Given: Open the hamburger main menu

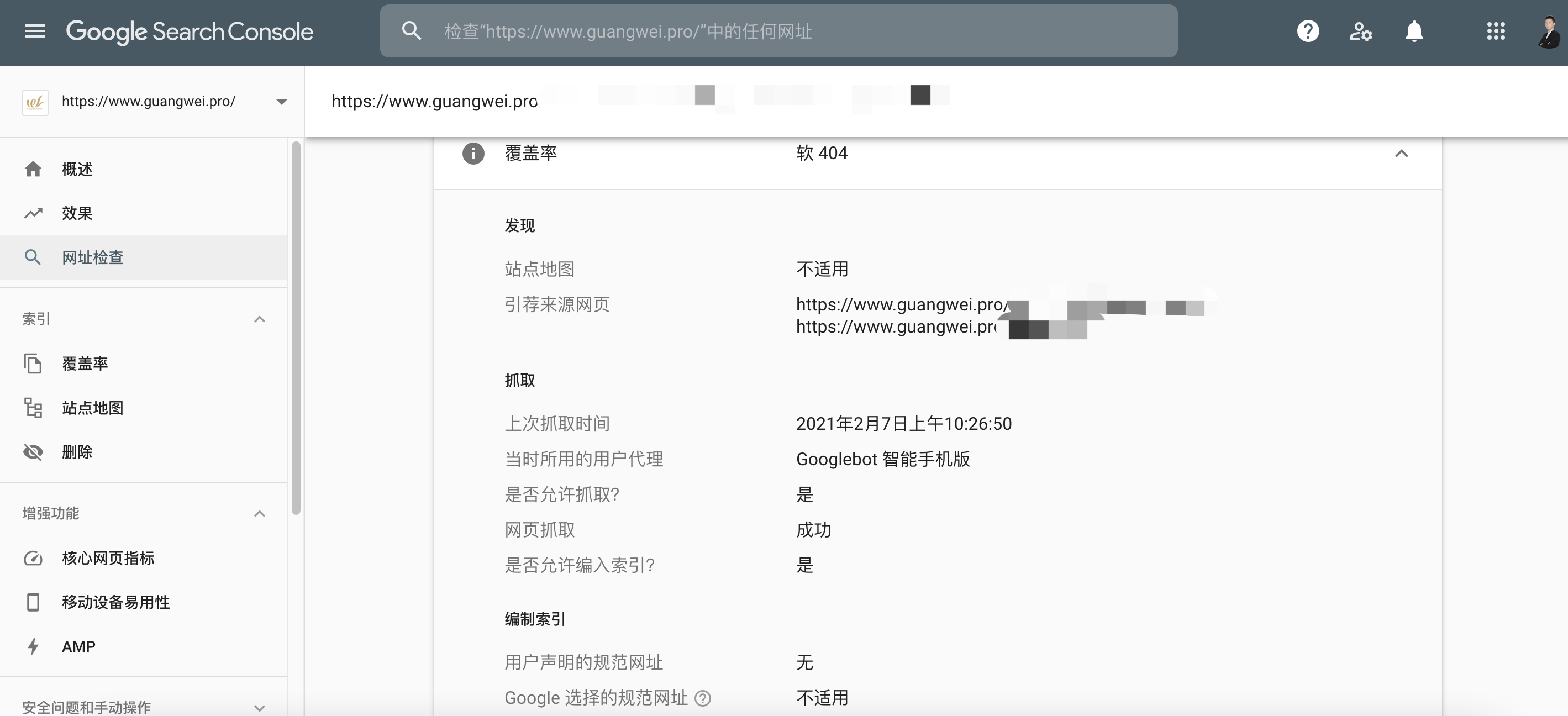Looking at the screenshot, I should coord(35,31).
